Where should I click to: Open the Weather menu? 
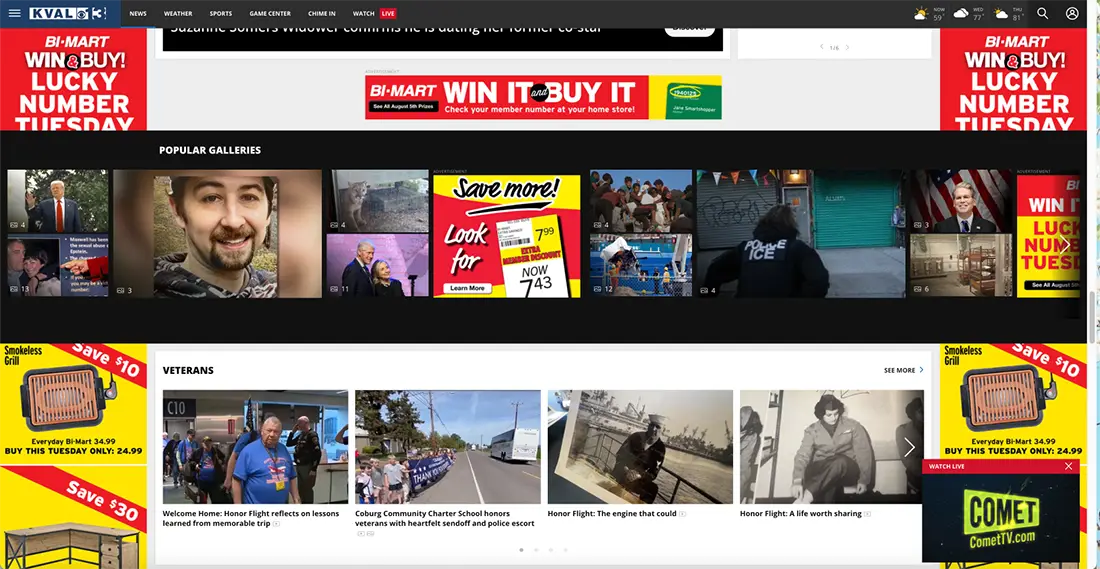click(178, 13)
